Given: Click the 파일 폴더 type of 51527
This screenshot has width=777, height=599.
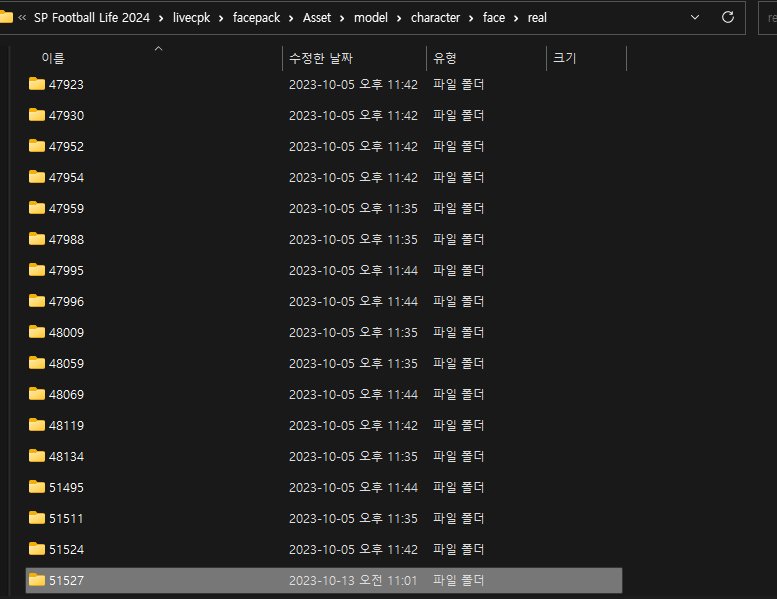Looking at the screenshot, I should pos(458,580).
